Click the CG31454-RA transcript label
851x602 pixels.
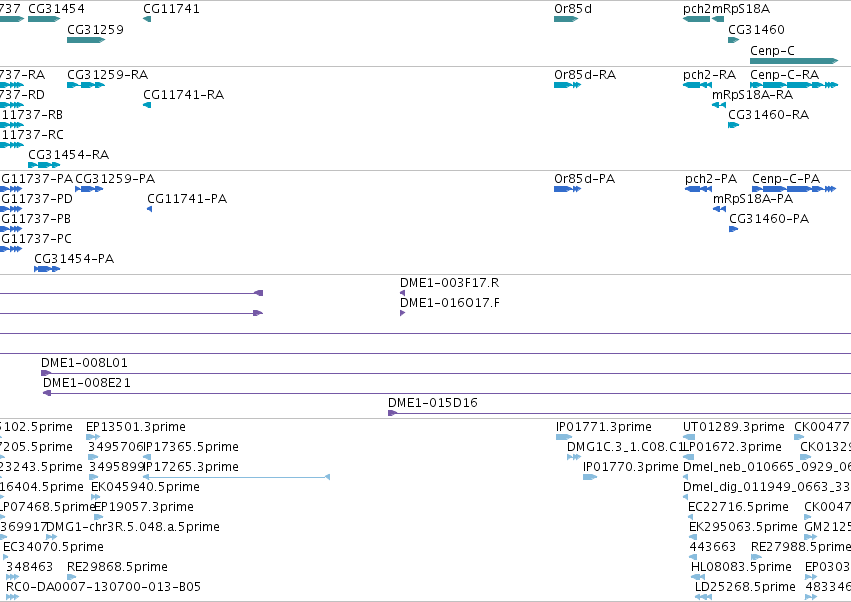coord(68,155)
